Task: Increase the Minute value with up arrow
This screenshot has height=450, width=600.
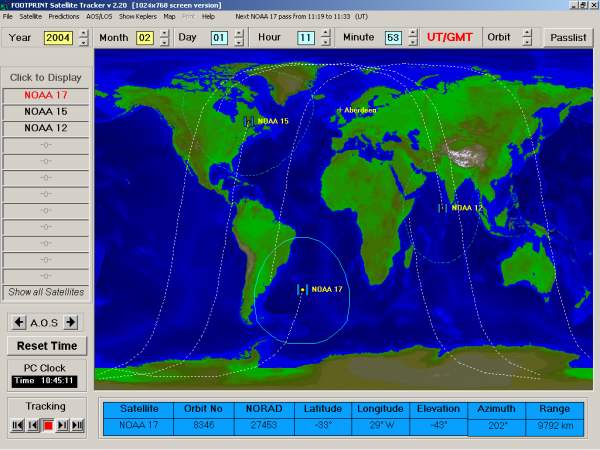Action: (x=412, y=33)
